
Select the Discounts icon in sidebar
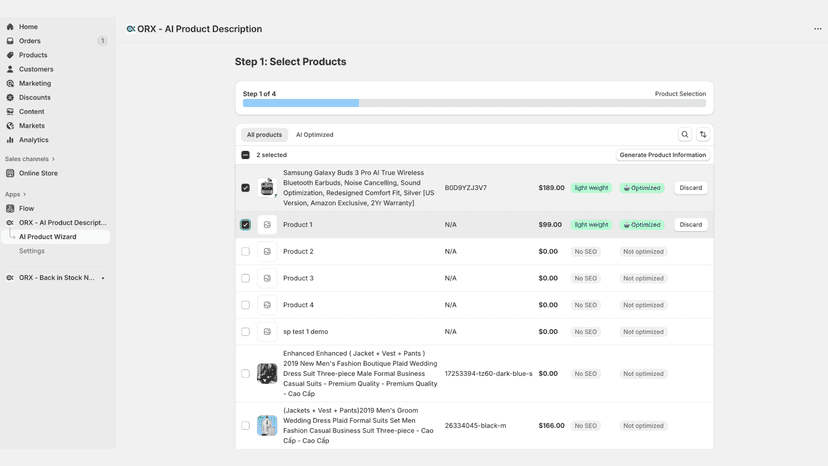tap(10, 97)
